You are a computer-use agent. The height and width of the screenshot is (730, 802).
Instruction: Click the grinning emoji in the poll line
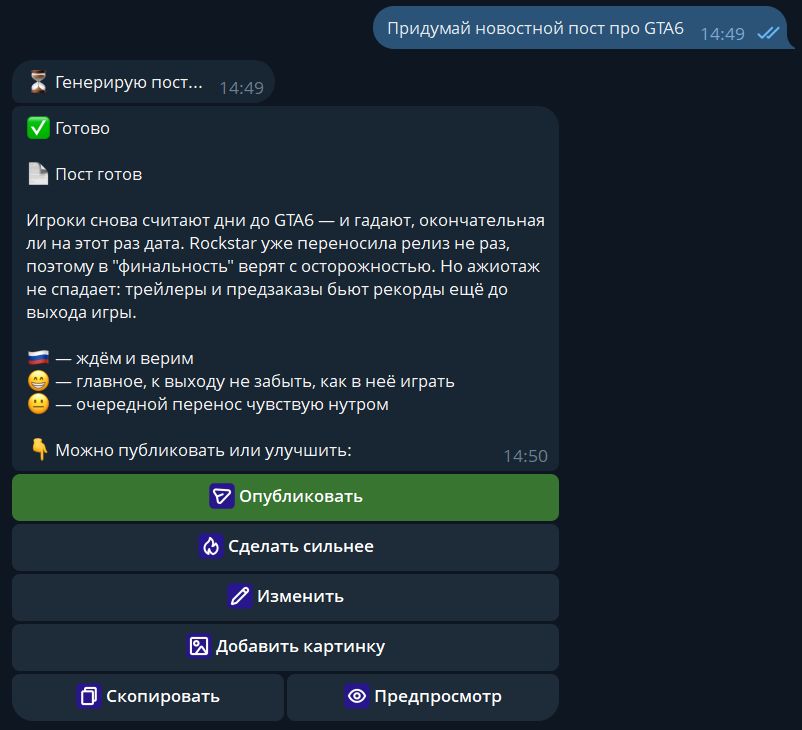pos(38,381)
